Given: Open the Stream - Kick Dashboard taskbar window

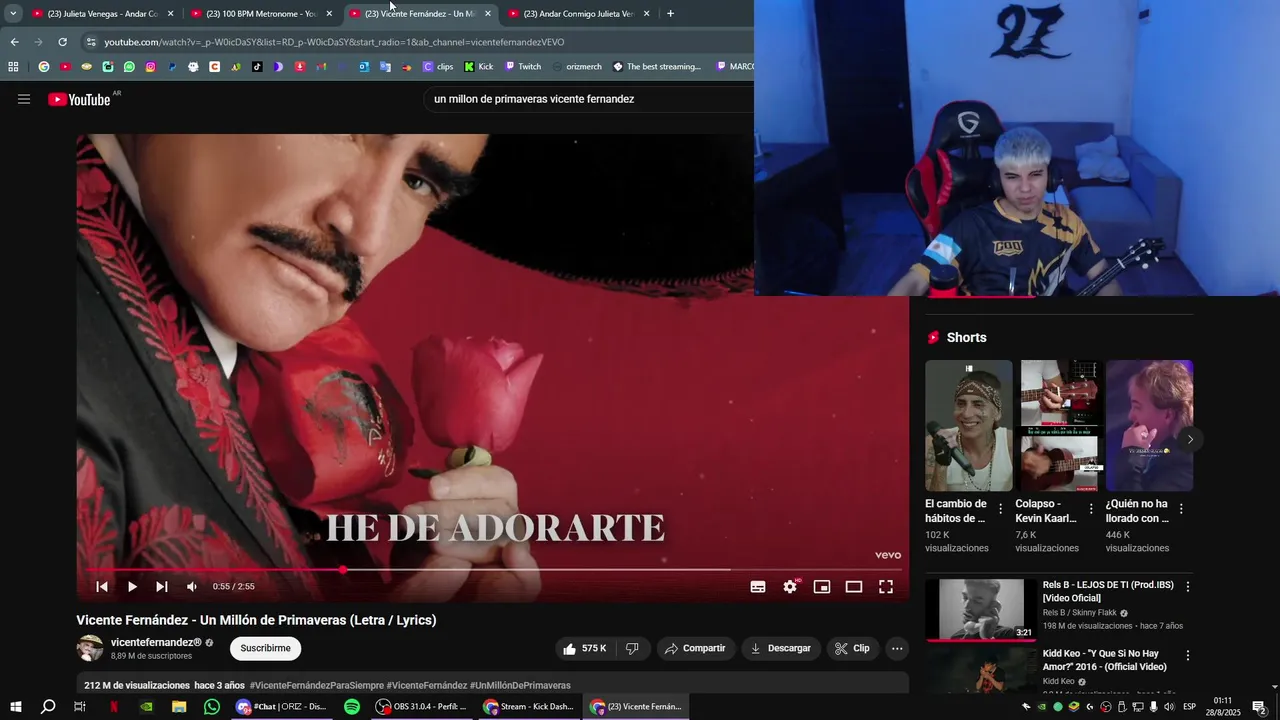Looking at the screenshot, I should click(x=529, y=707).
